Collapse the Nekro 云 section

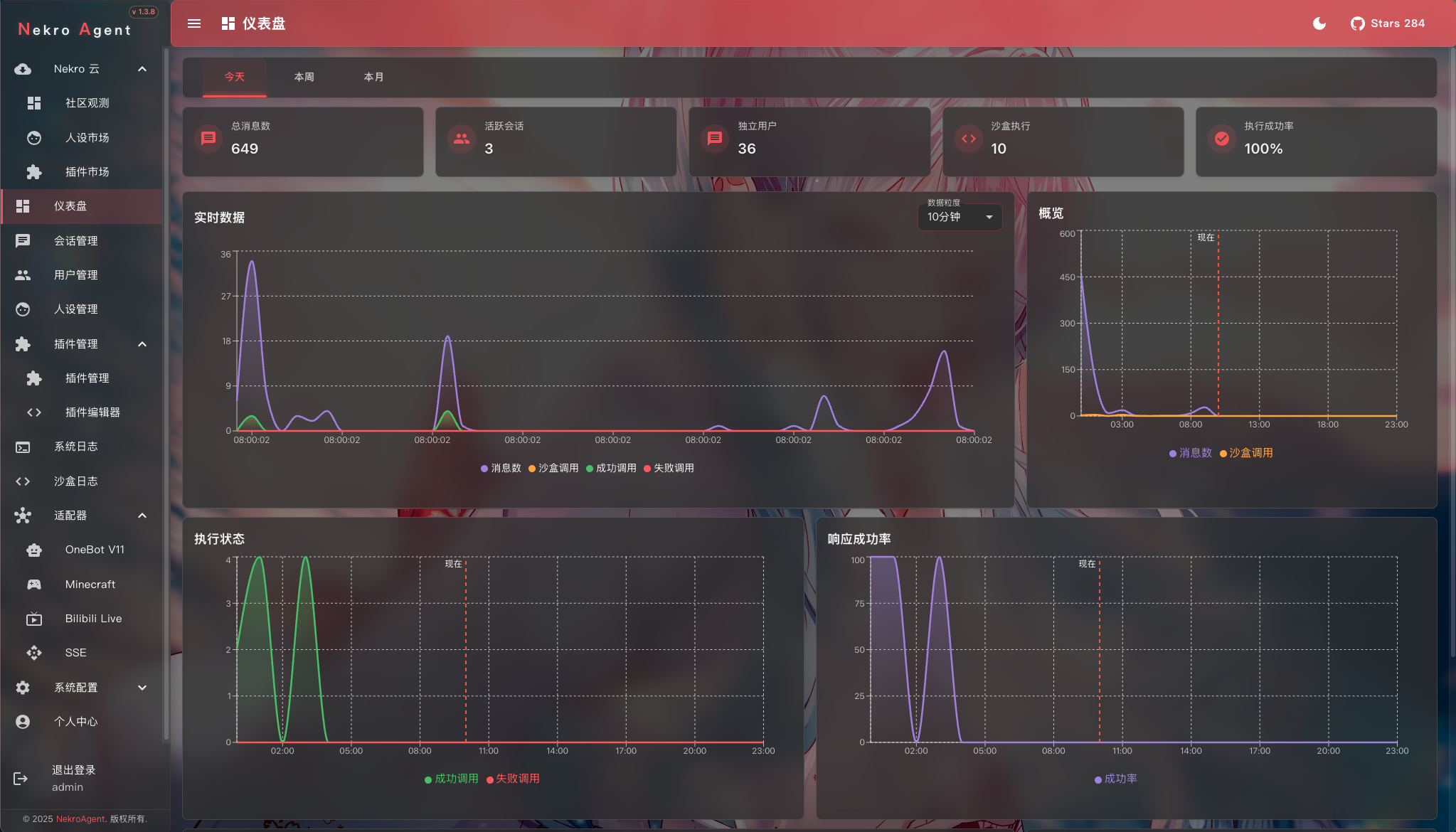pyautogui.click(x=142, y=69)
